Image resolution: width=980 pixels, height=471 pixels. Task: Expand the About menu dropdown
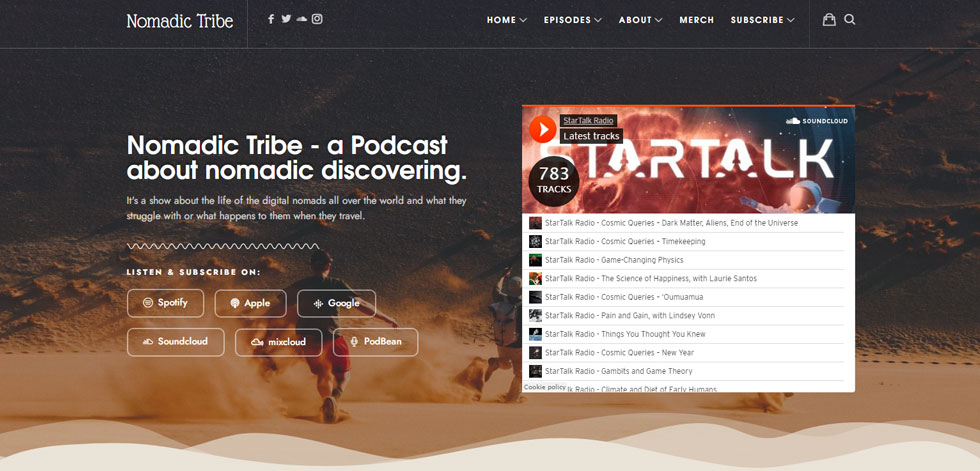pyautogui.click(x=641, y=20)
